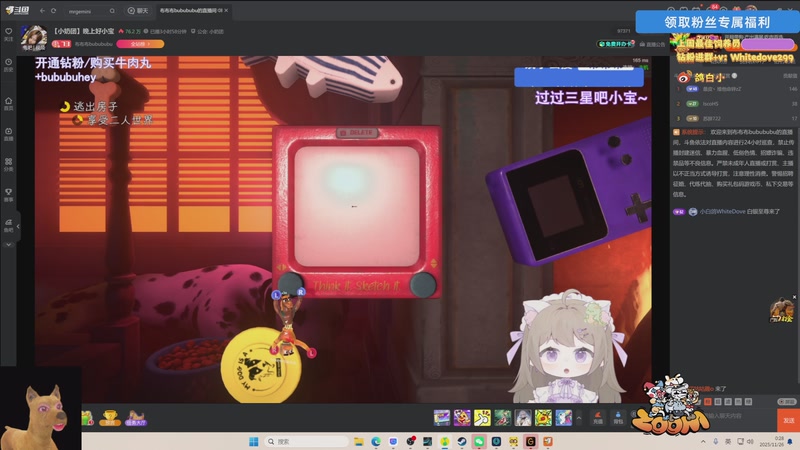Click the Weibo icon next to 鸽白小

684,78
